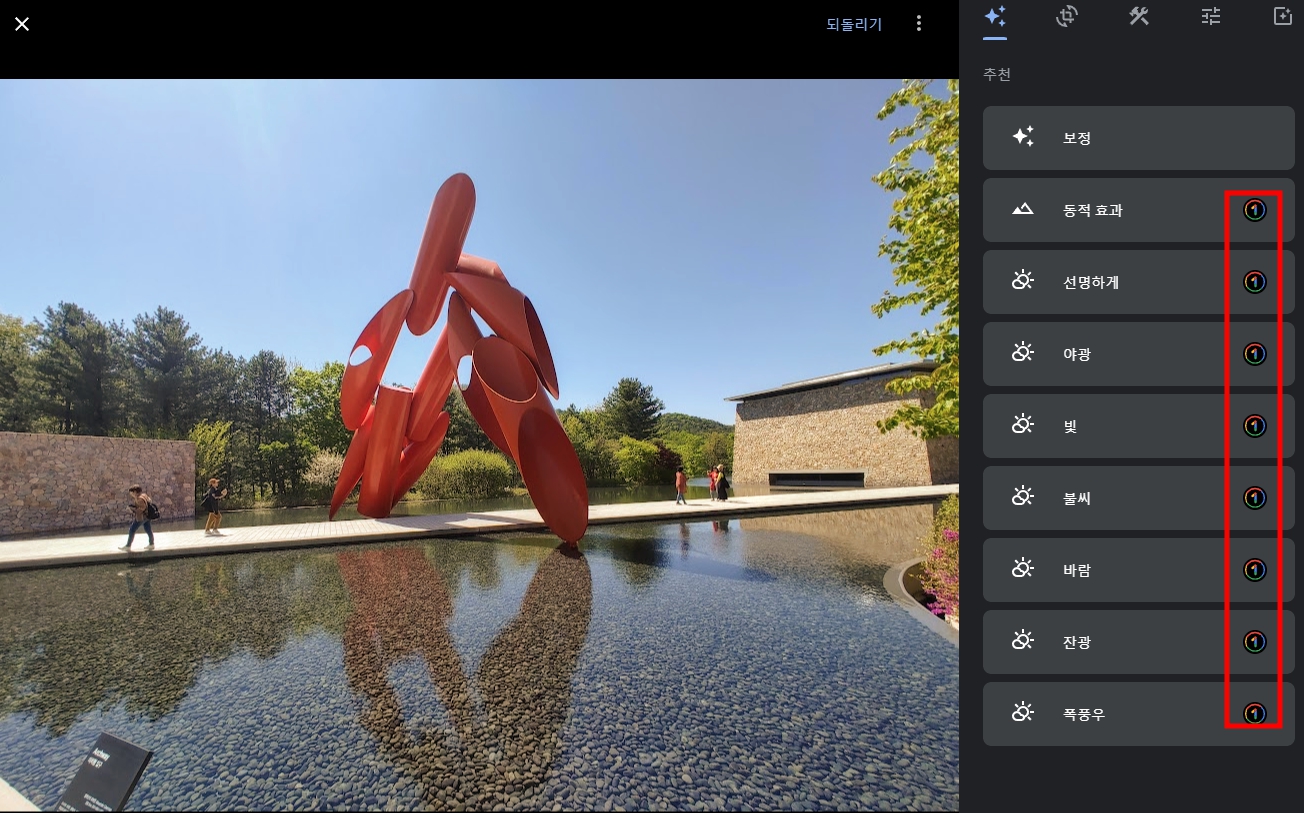Viewport: 1304px width, 813px height.
Task: Click the Google One badge on 야광
Action: [1255, 354]
